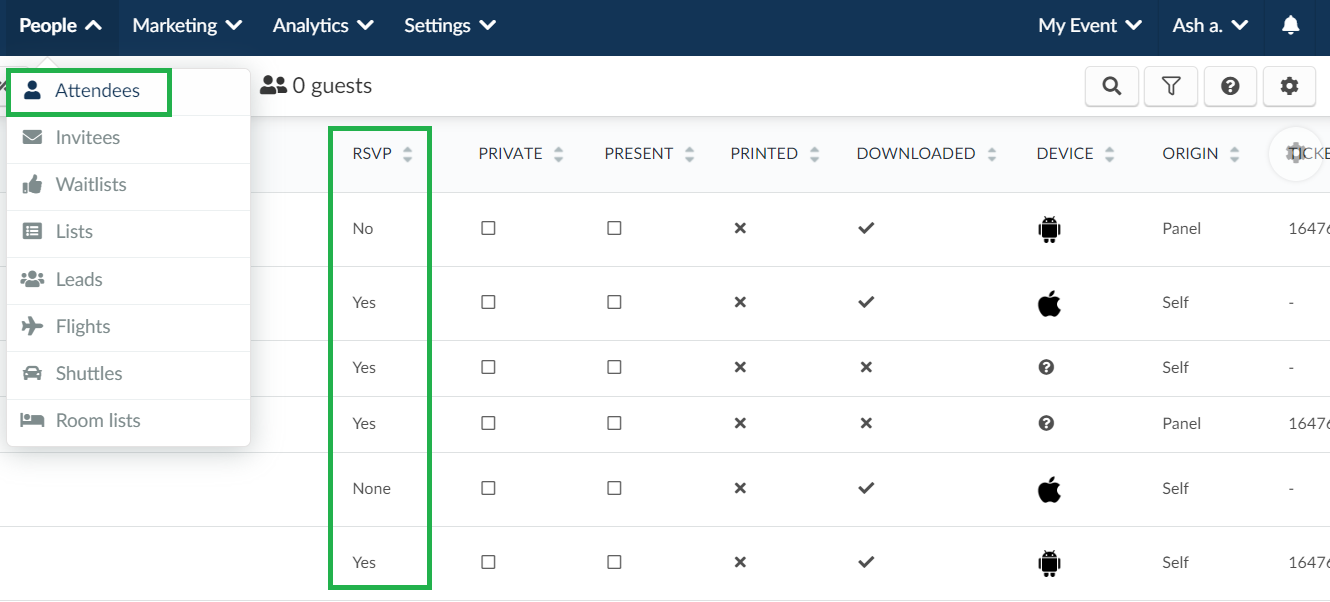This screenshot has height=602, width=1330.
Task: Select Invitees in People menu
Action: (x=128, y=138)
